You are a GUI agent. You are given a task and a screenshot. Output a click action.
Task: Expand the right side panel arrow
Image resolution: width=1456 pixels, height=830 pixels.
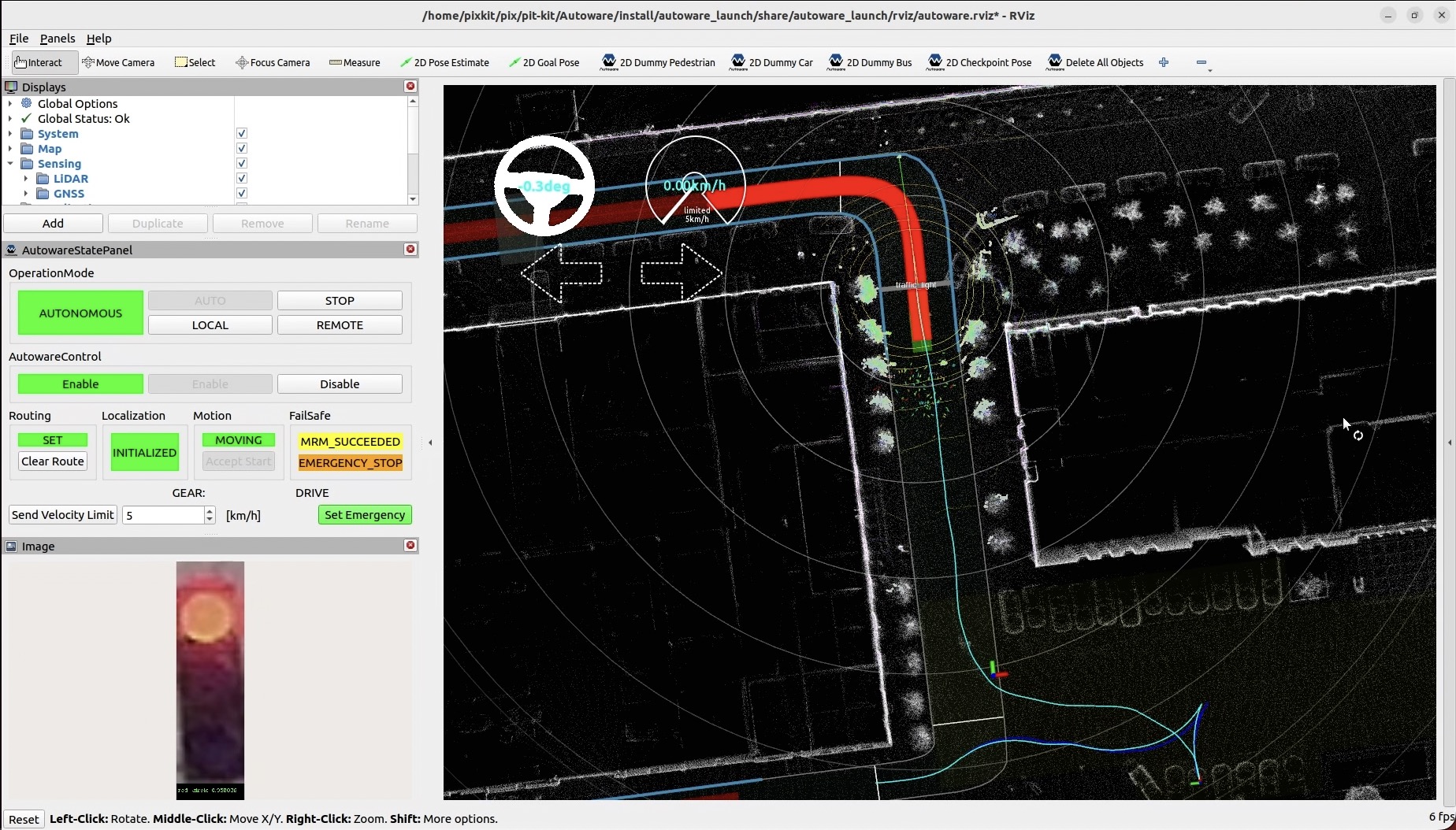pos(1450,443)
